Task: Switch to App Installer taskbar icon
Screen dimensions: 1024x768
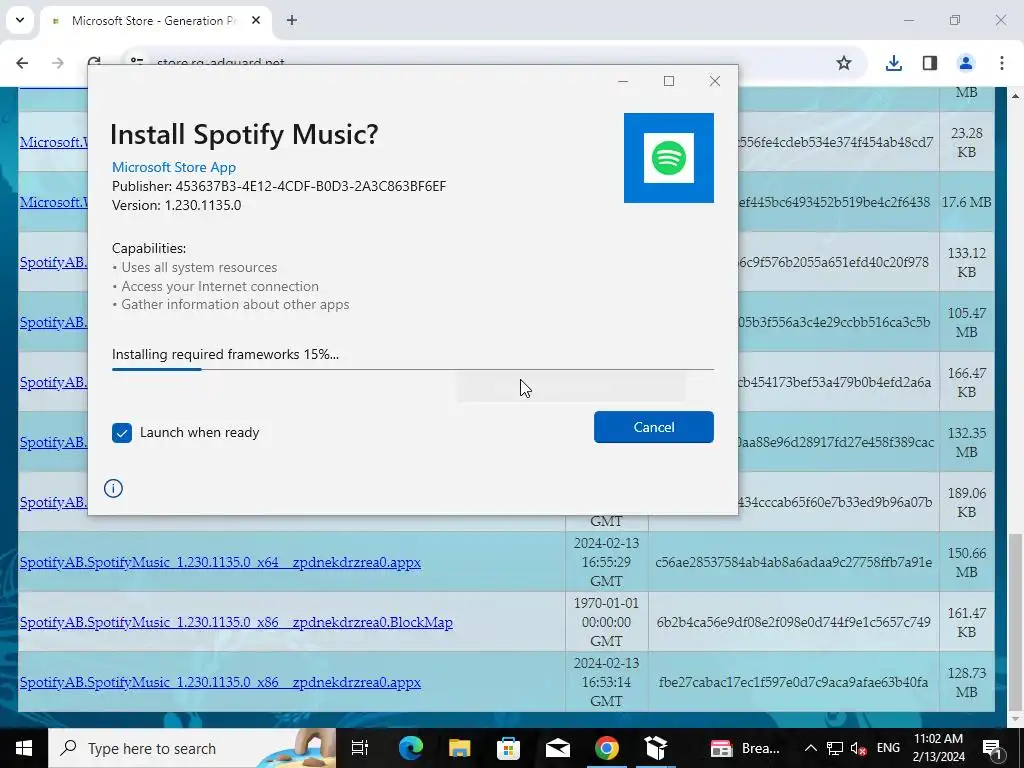Action: [x=656, y=748]
